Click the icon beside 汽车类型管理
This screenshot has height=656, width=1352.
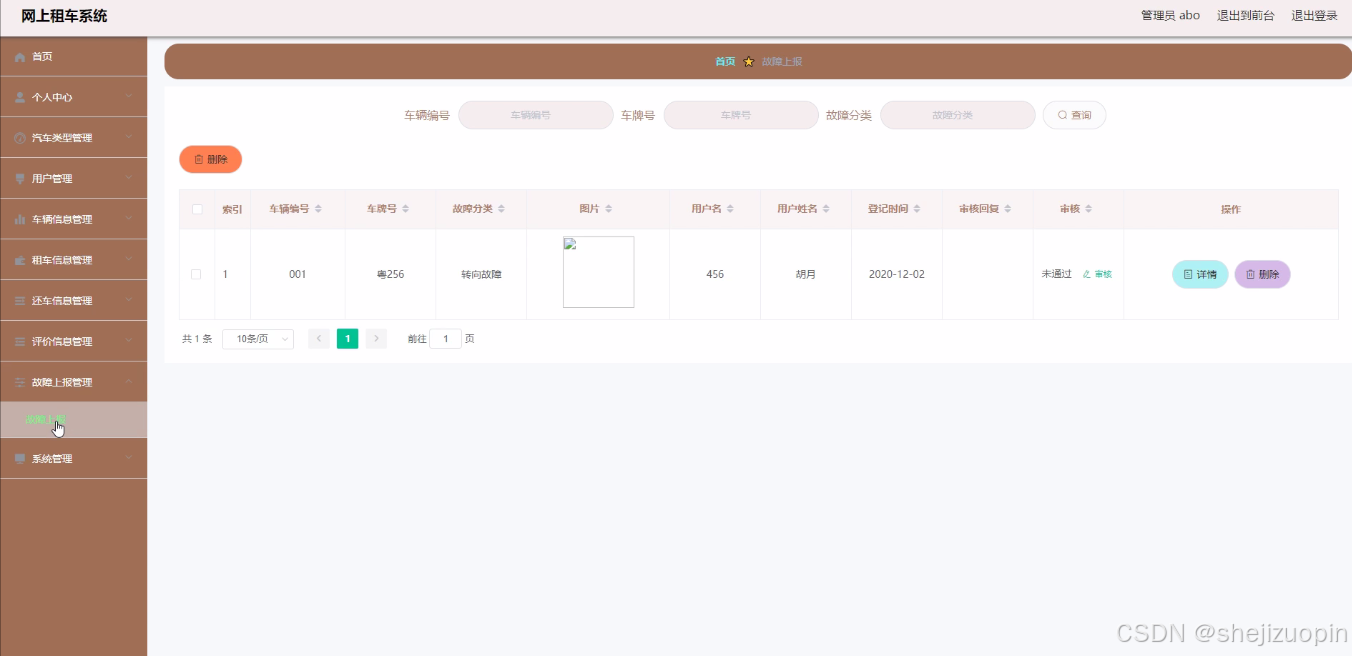(x=20, y=138)
